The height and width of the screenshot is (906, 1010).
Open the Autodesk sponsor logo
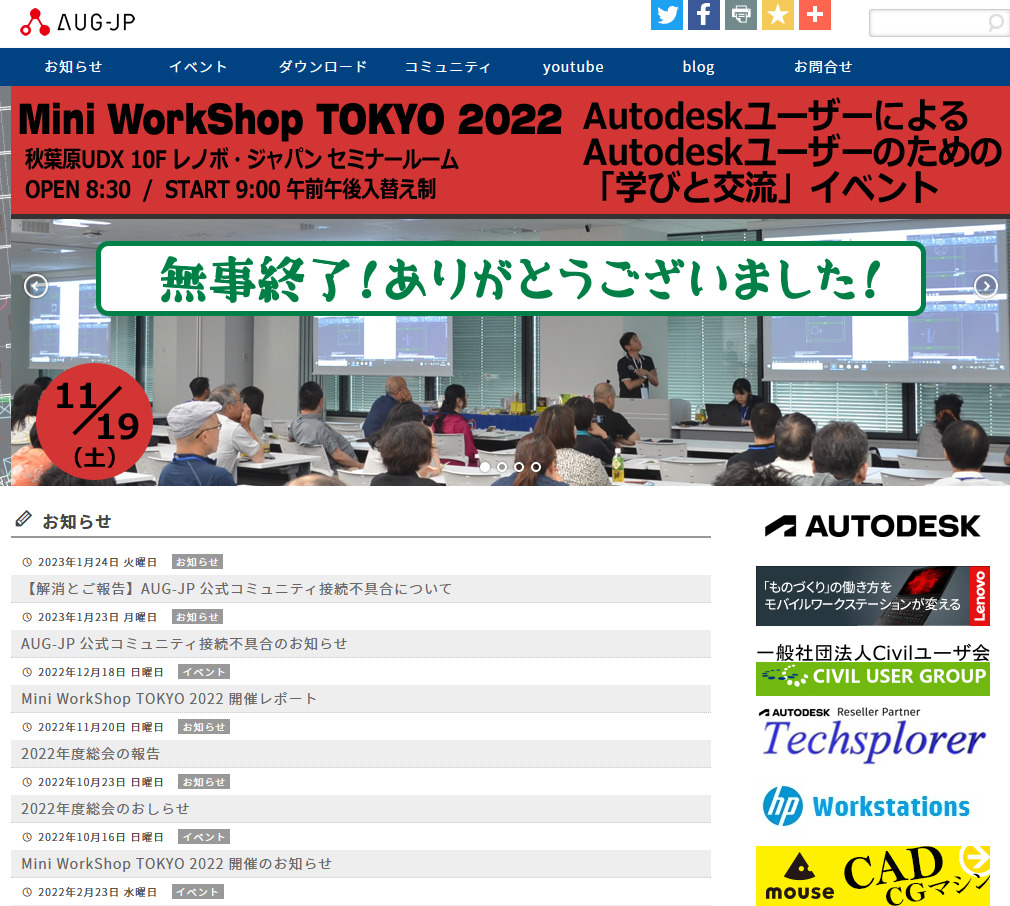(x=873, y=526)
